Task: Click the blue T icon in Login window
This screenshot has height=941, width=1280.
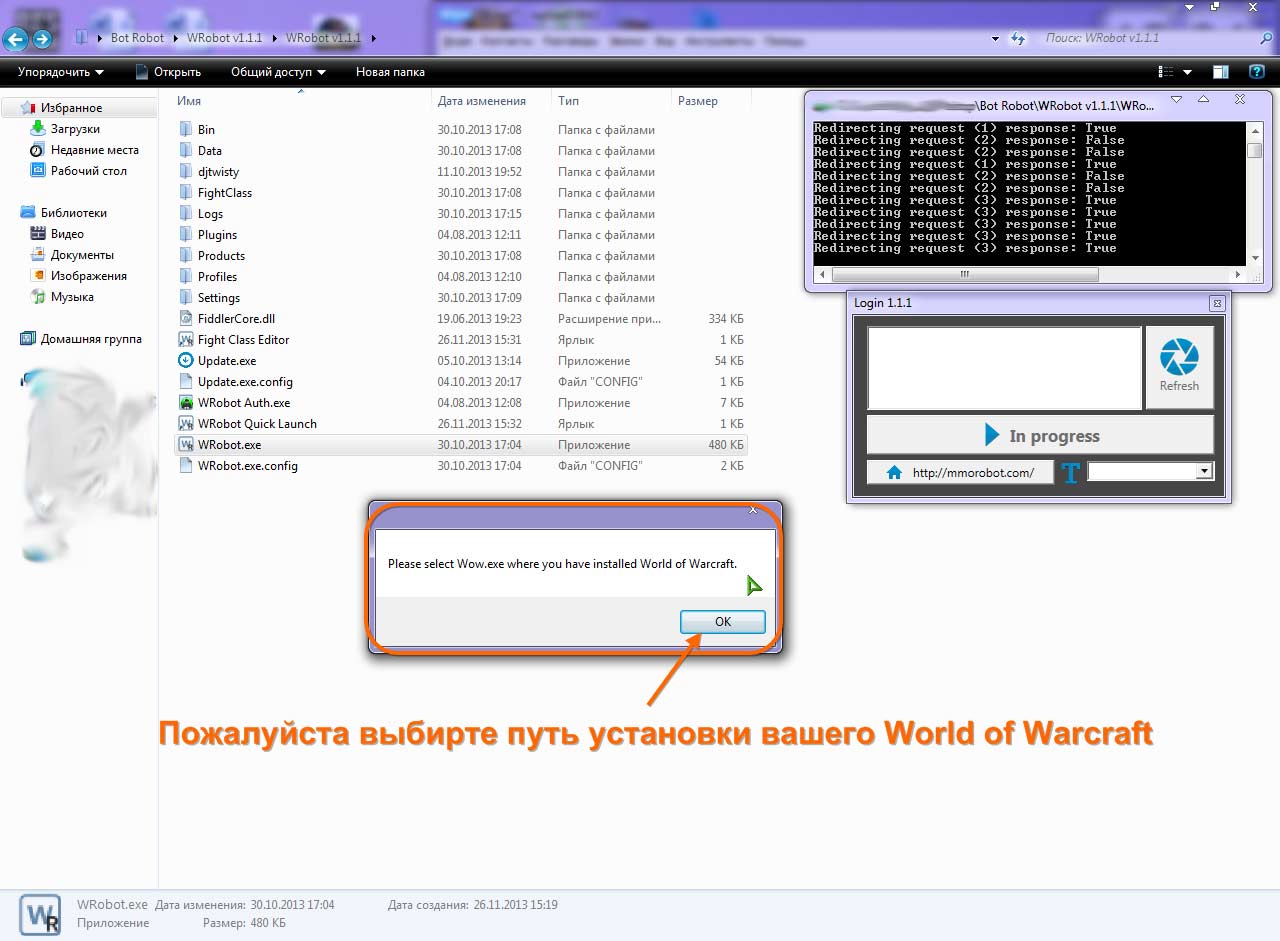Action: coord(1071,472)
